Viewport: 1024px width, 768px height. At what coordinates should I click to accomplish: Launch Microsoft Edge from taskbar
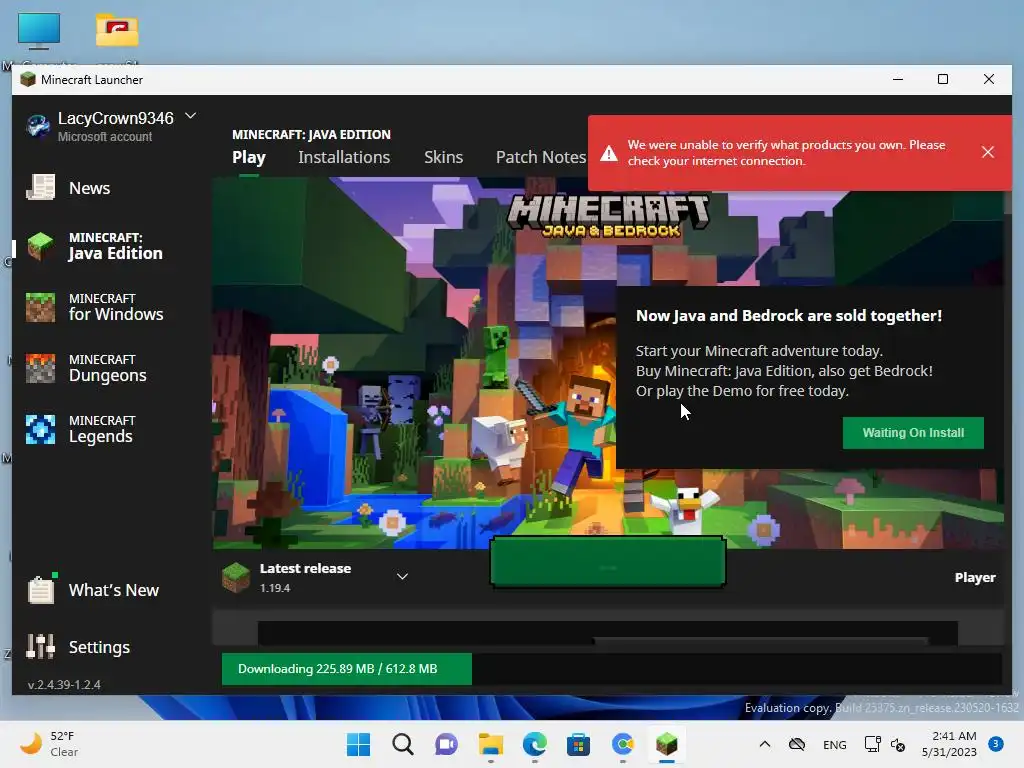point(534,744)
